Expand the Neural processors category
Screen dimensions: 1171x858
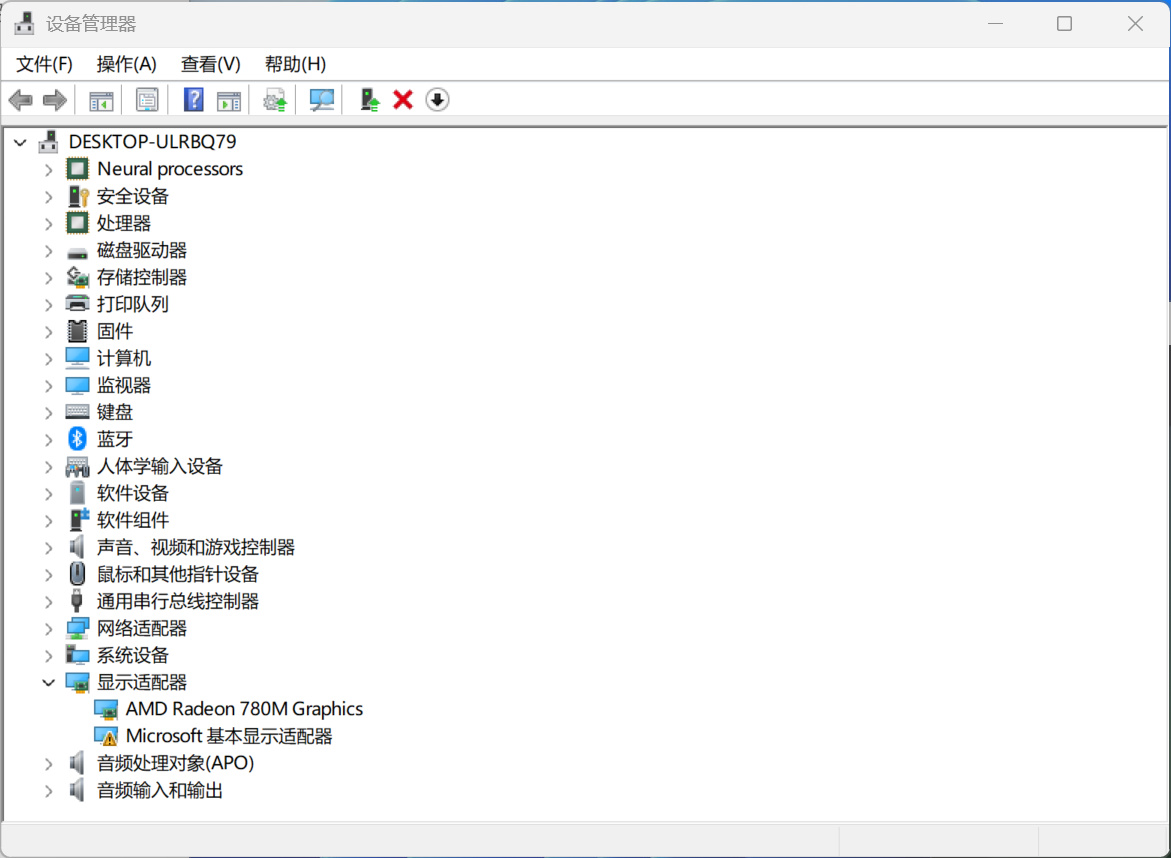pyautogui.click(x=49, y=170)
